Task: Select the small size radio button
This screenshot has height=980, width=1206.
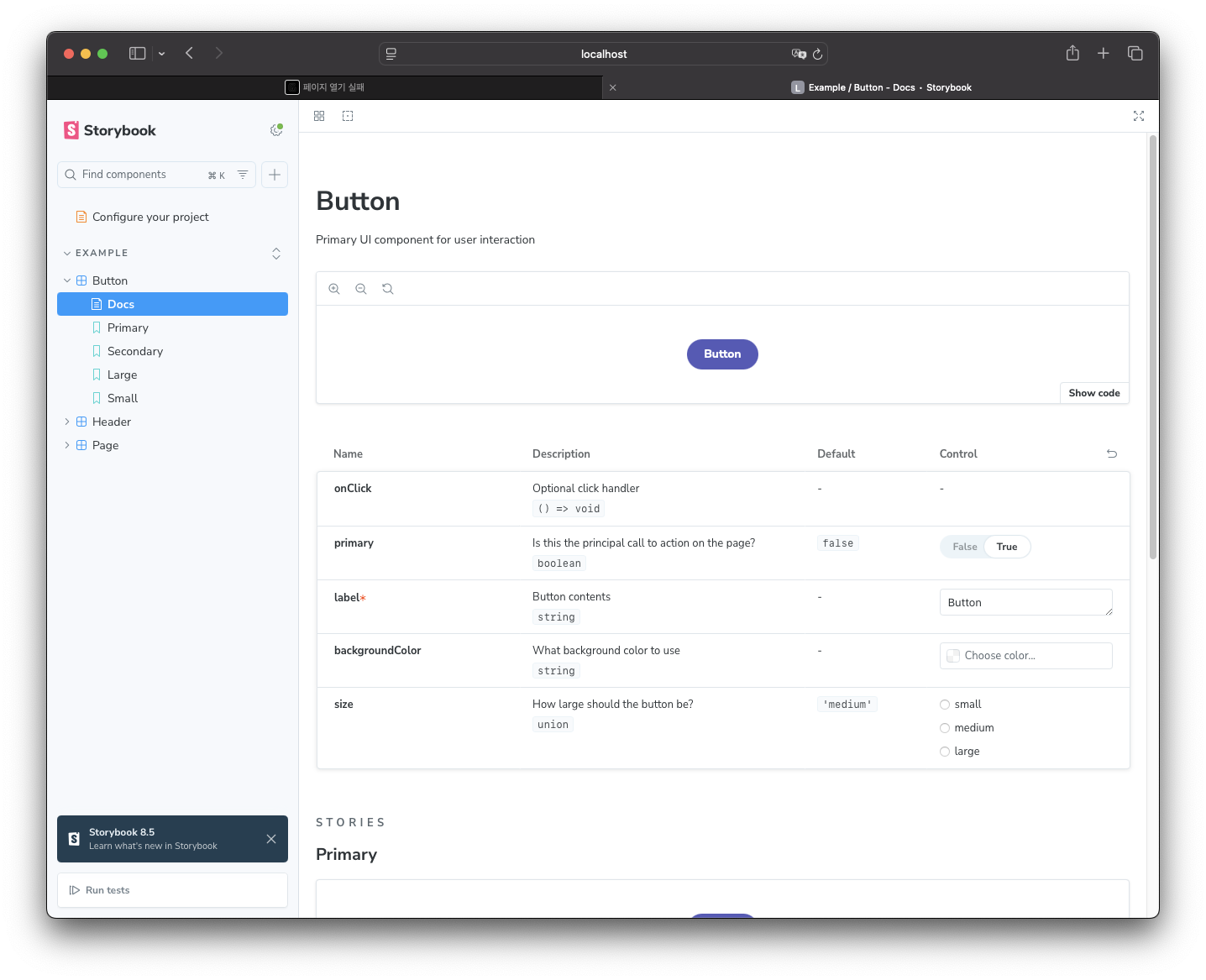Action: click(945, 705)
